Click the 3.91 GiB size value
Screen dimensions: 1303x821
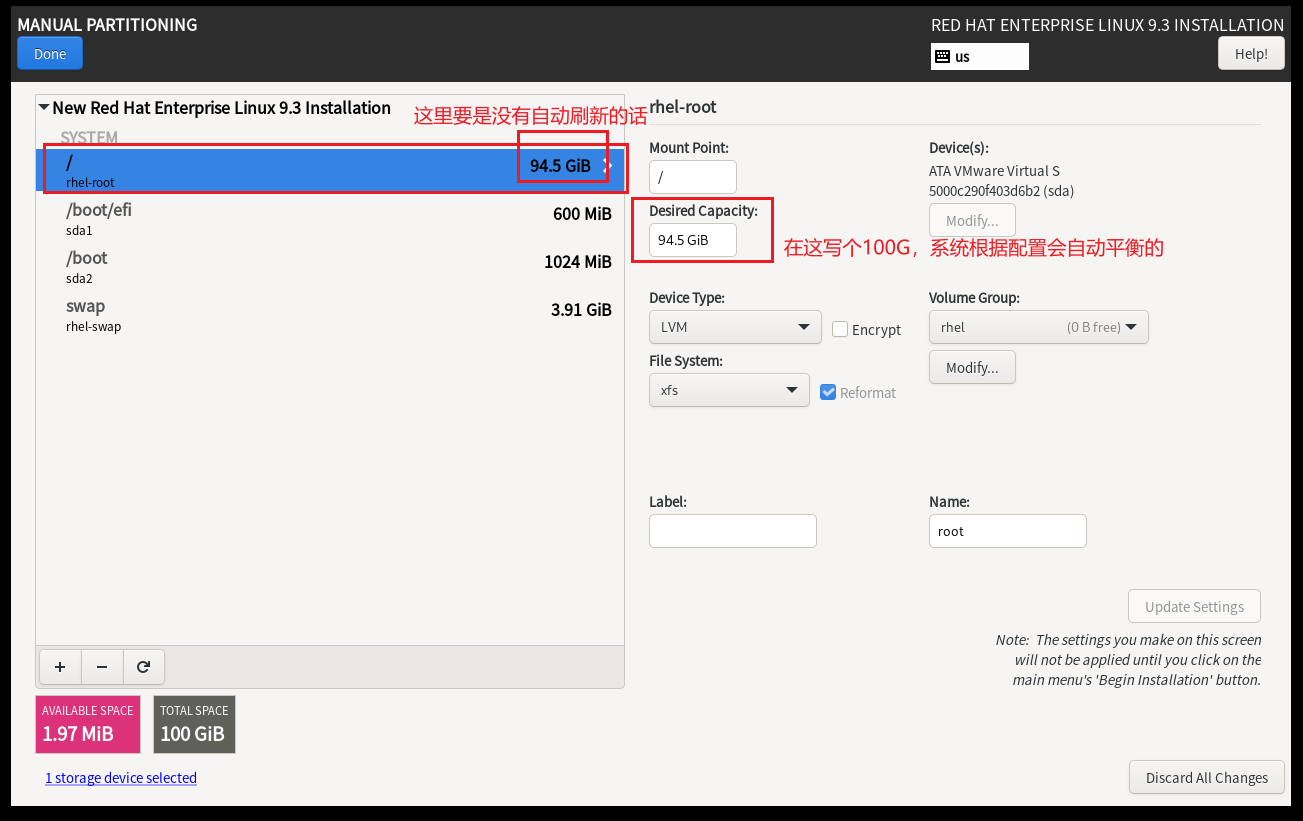[x=581, y=310]
